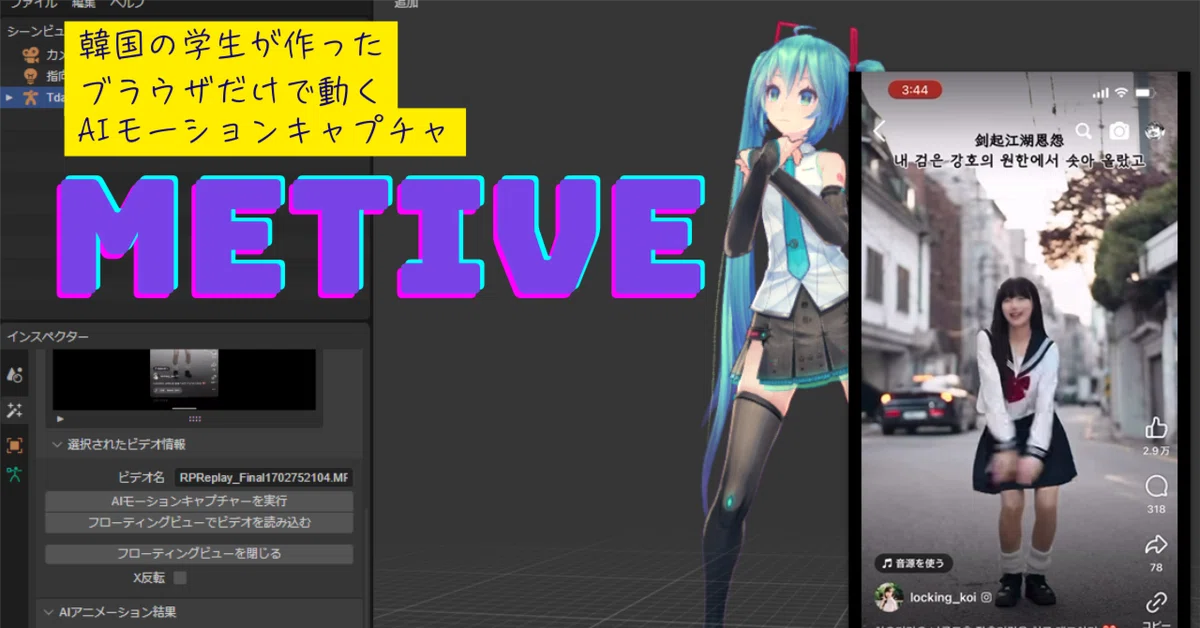
Task: Click the AIモーションキャプチャーを実行 button
Action: coord(197,501)
